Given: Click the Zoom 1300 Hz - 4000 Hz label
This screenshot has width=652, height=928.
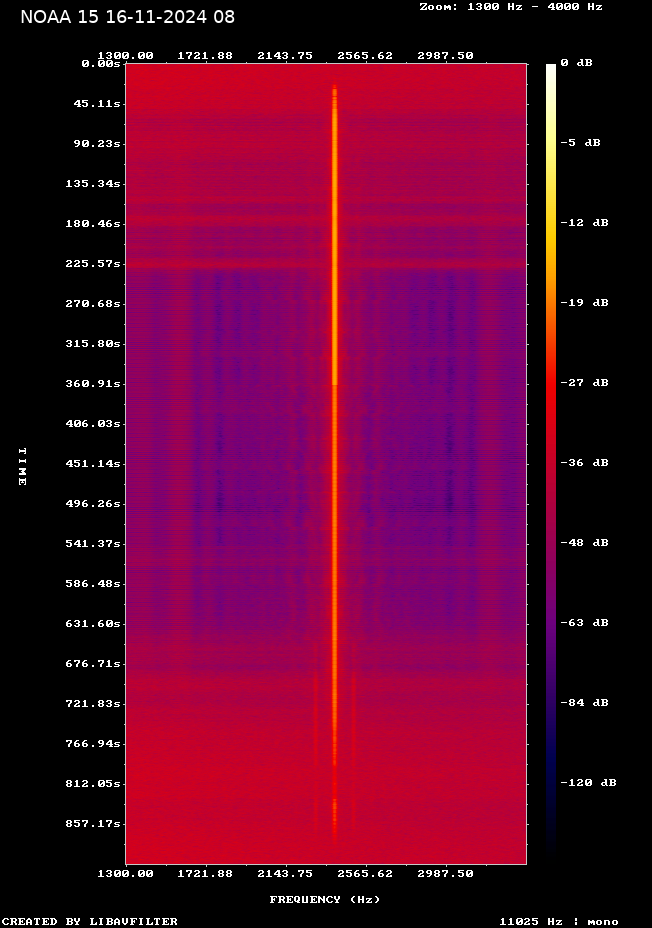Looking at the screenshot, I should click(x=510, y=6).
